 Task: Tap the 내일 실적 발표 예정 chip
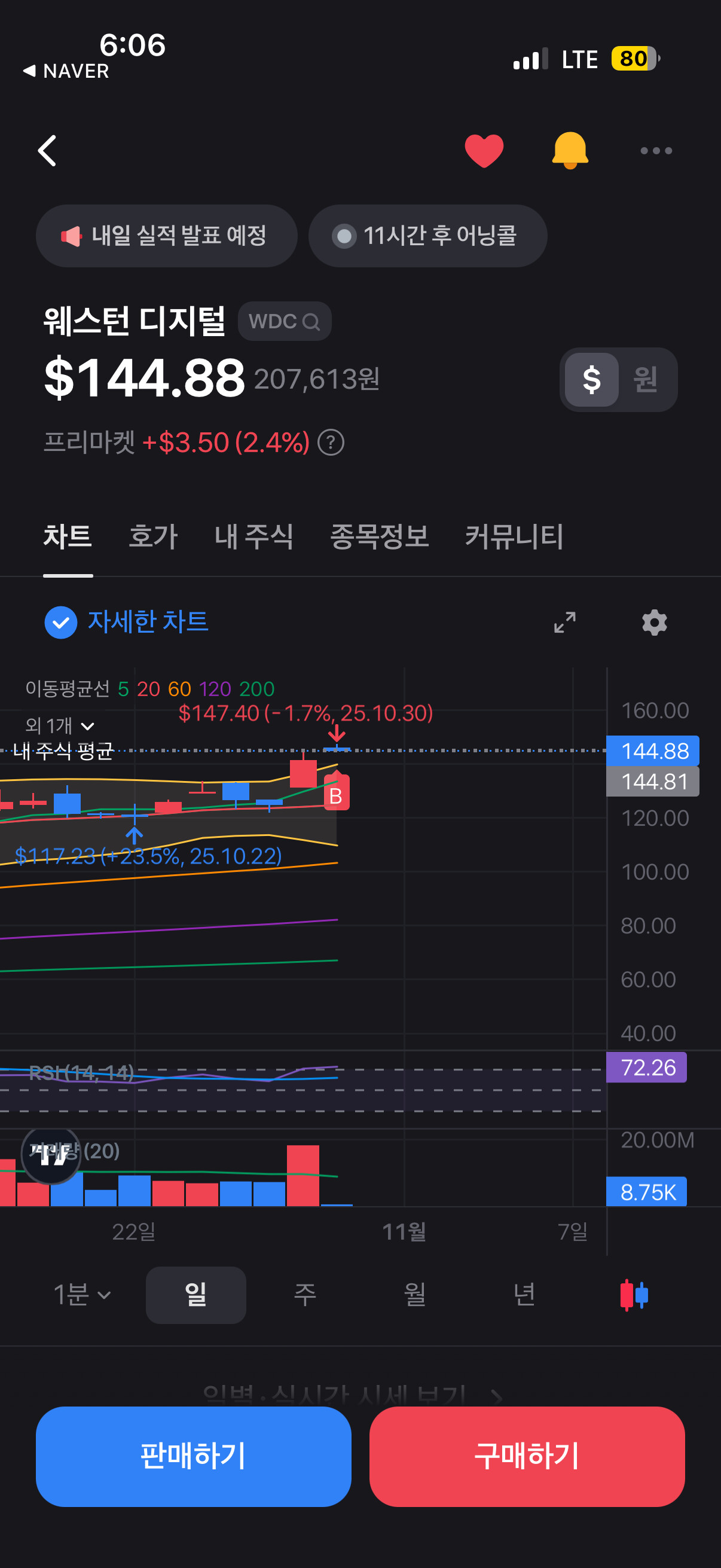pos(166,236)
